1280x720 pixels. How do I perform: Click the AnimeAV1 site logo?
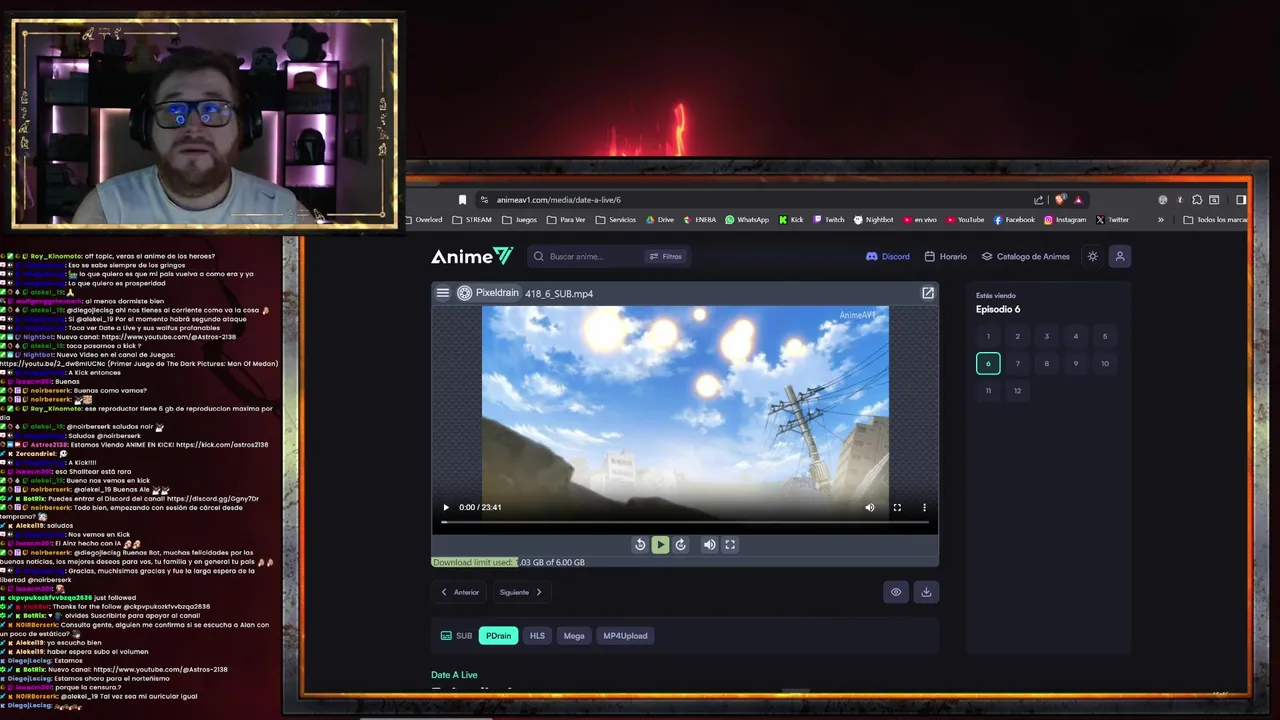point(472,256)
